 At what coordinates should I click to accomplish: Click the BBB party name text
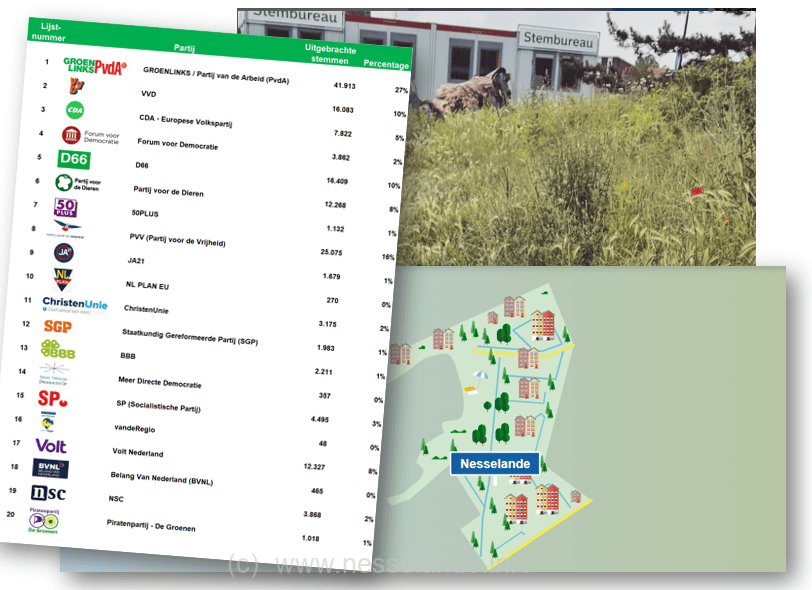coord(127,356)
